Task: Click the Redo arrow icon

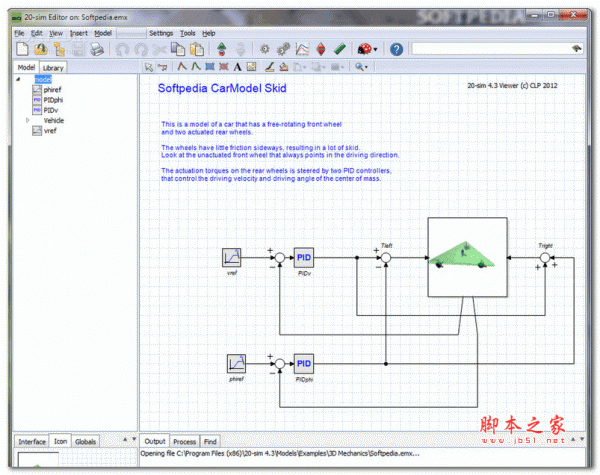Action: click(140, 49)
